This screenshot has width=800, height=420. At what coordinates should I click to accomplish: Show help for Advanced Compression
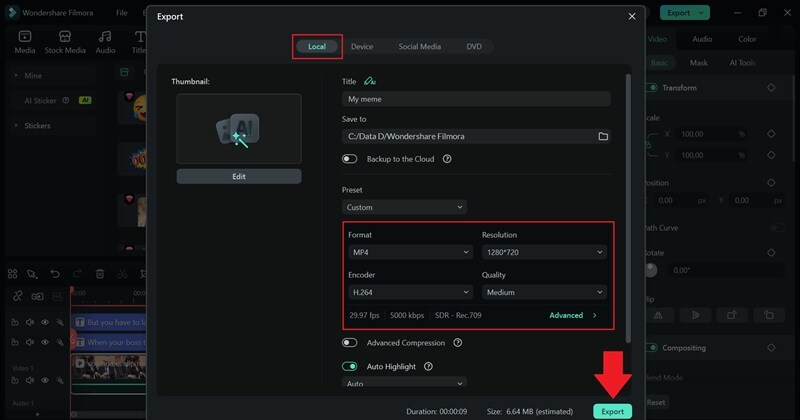tap(458, 342)
